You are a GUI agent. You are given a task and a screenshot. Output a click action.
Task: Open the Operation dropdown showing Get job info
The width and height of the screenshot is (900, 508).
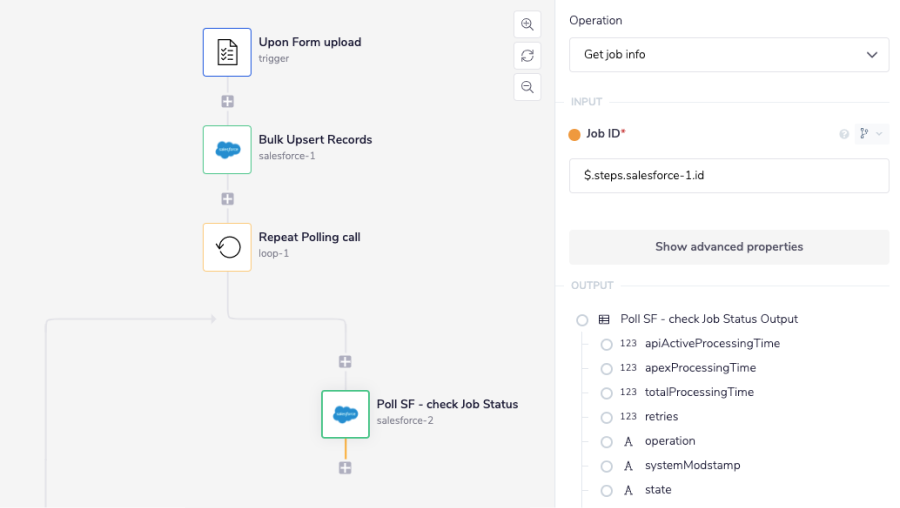pos(729,55)
